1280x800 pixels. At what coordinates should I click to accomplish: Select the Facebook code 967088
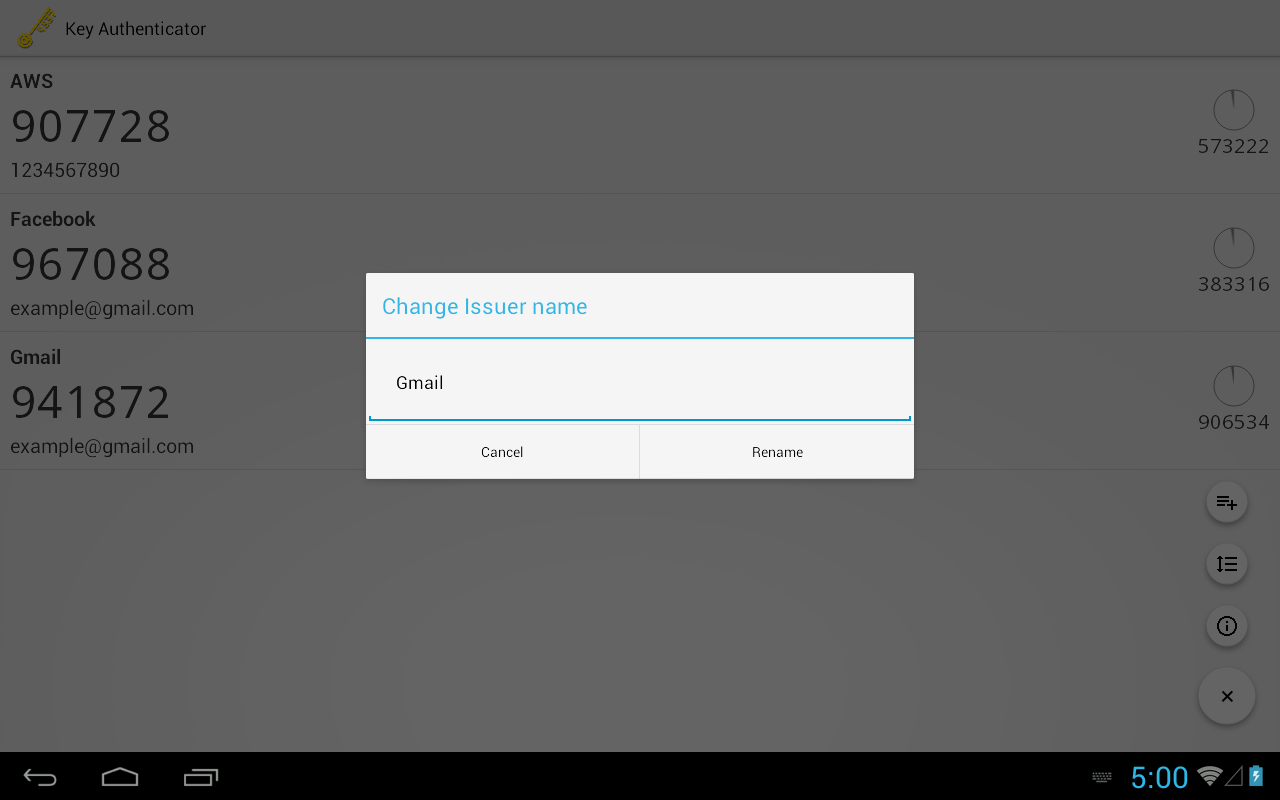91,265
